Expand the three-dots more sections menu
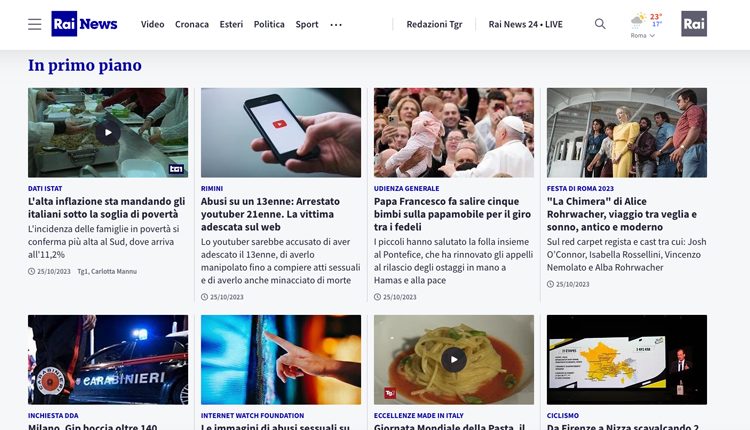 click(336, 24)
